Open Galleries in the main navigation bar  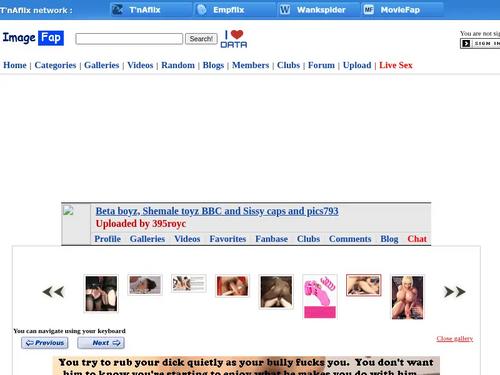click(x=101, y=65)
